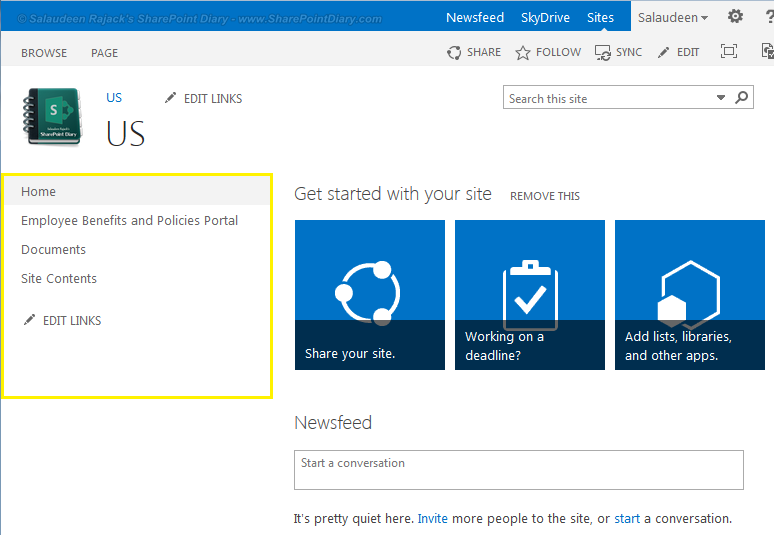Click the SYNC text label in ribbon
This screenshot has width=774, height=535.
(629, 52)
